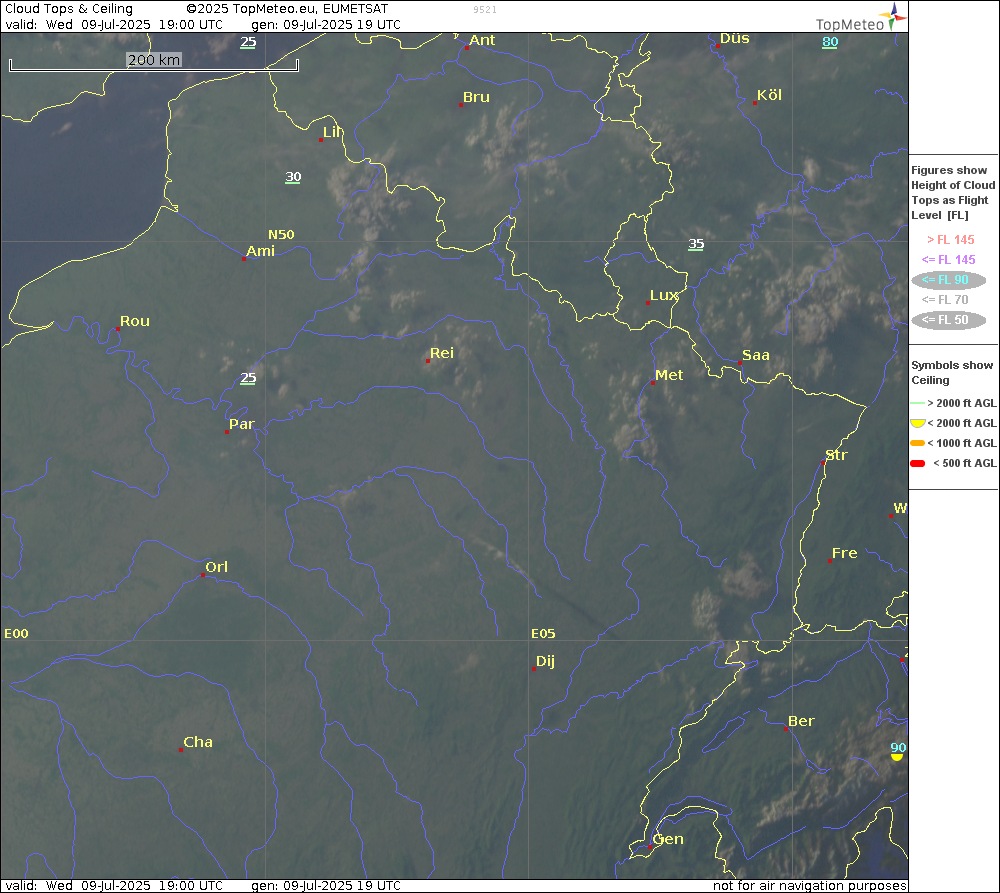Select the '<= FL 50' legend oval
The width and height of the screenshot is (1000, 893).
(x=948, y=320)
